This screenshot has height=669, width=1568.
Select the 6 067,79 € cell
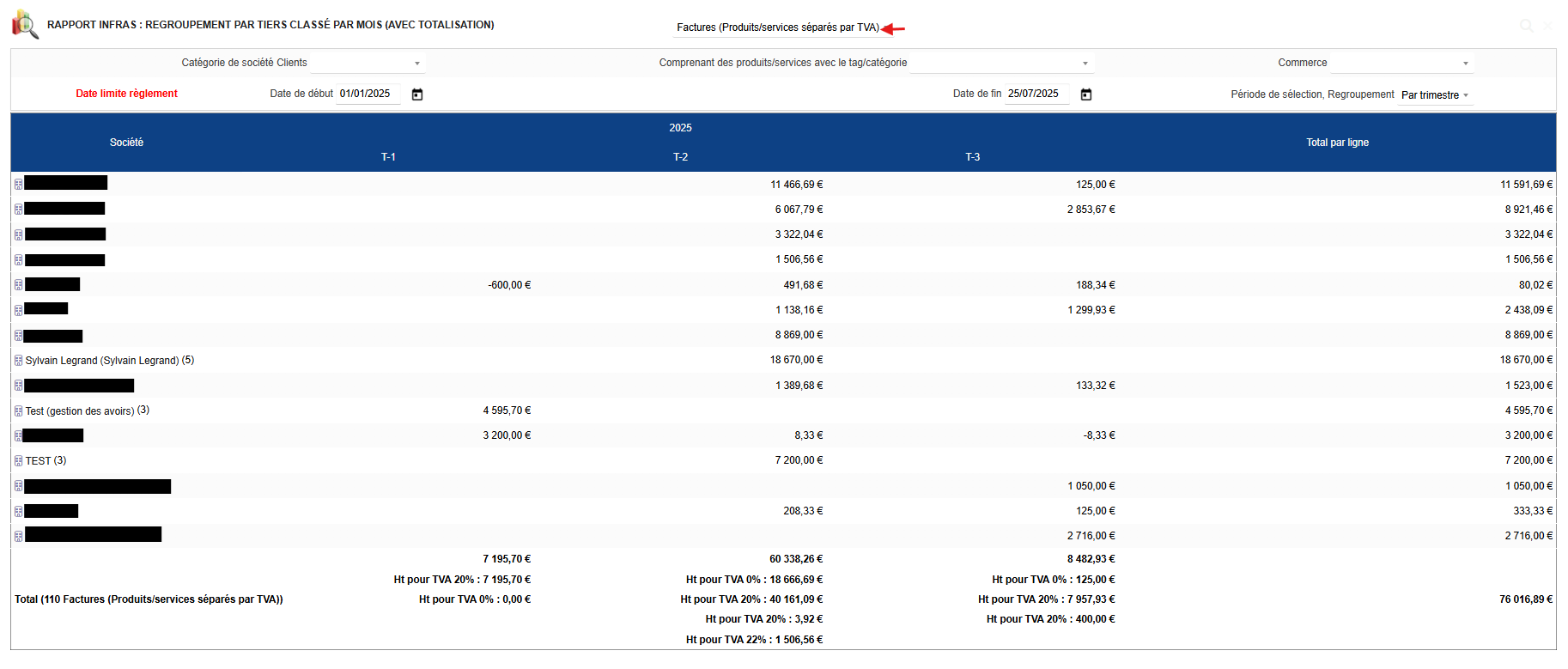[x=799, y=210]
